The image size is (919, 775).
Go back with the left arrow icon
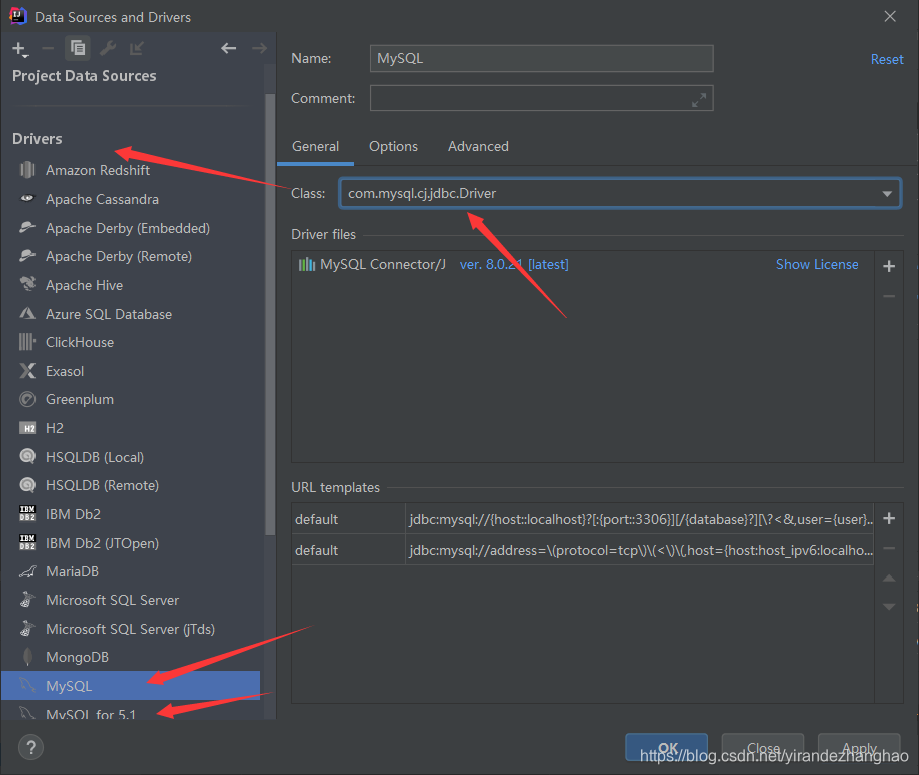[x=229, y=48]
